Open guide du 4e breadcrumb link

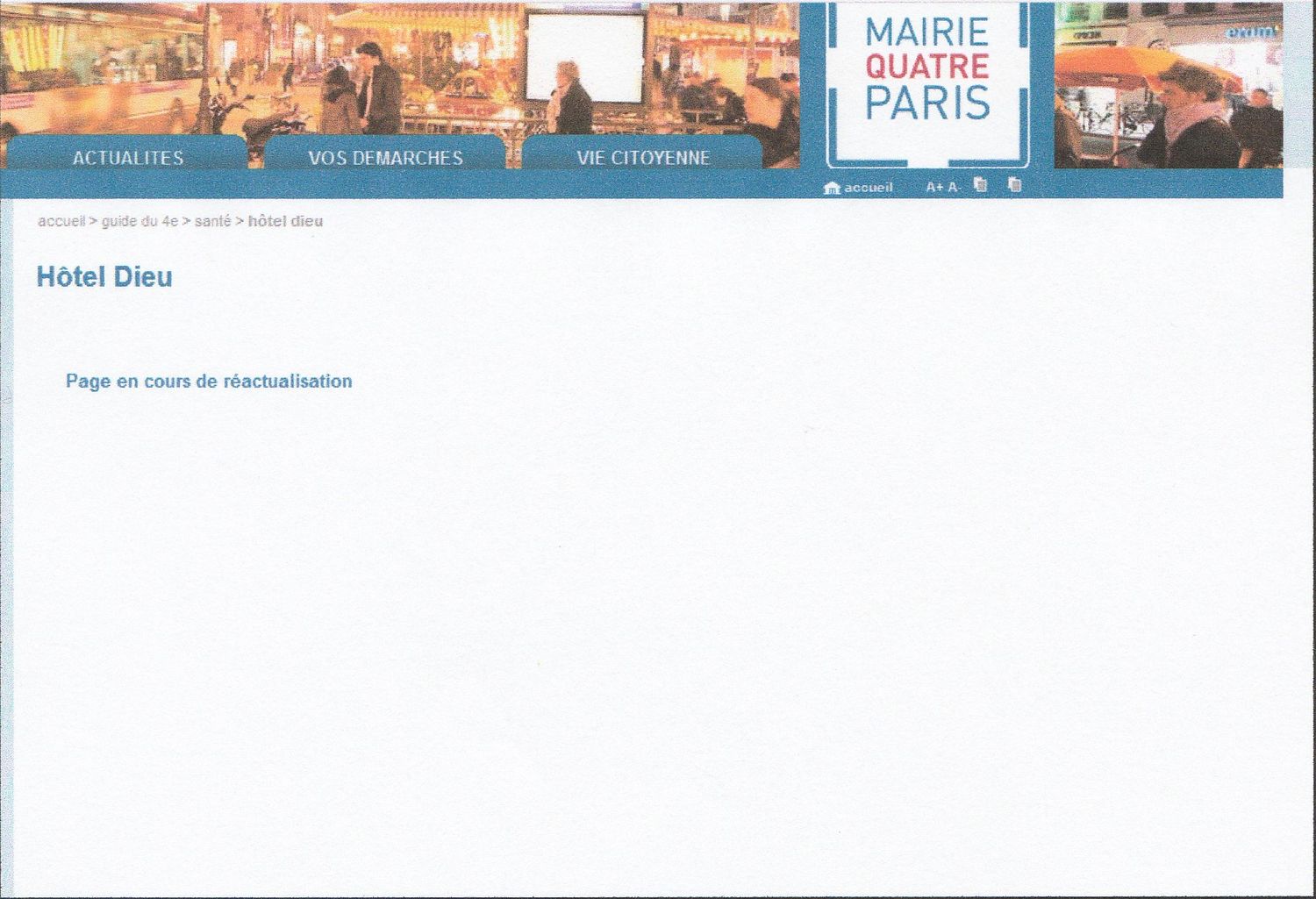(x=139, y=221)
